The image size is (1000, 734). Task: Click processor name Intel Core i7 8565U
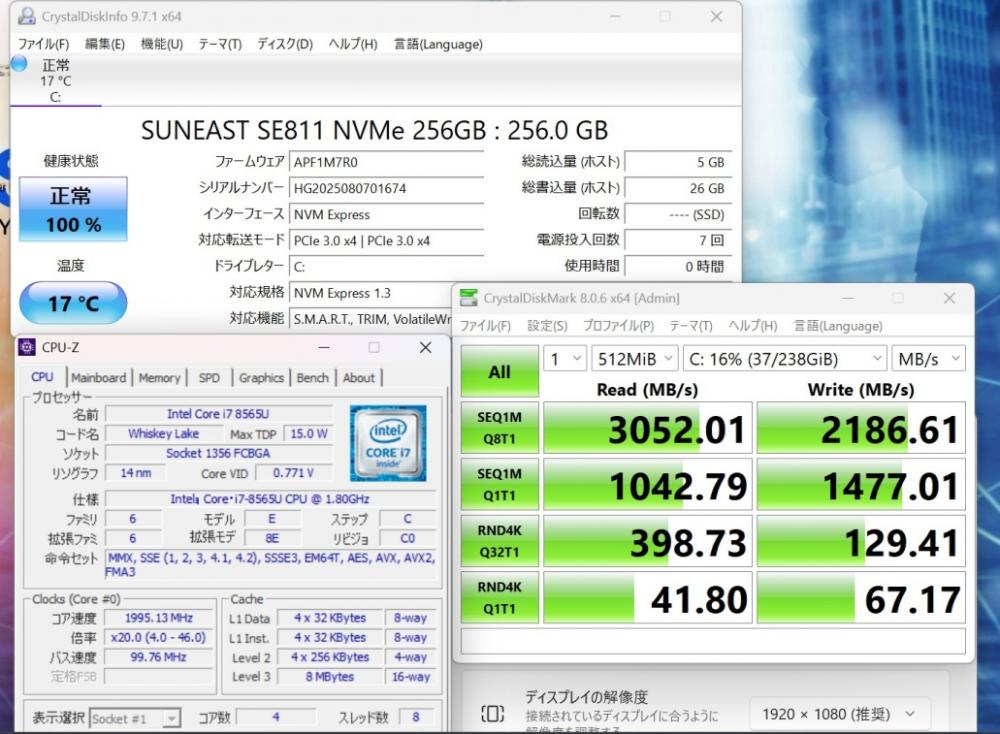tap(218, 414)
